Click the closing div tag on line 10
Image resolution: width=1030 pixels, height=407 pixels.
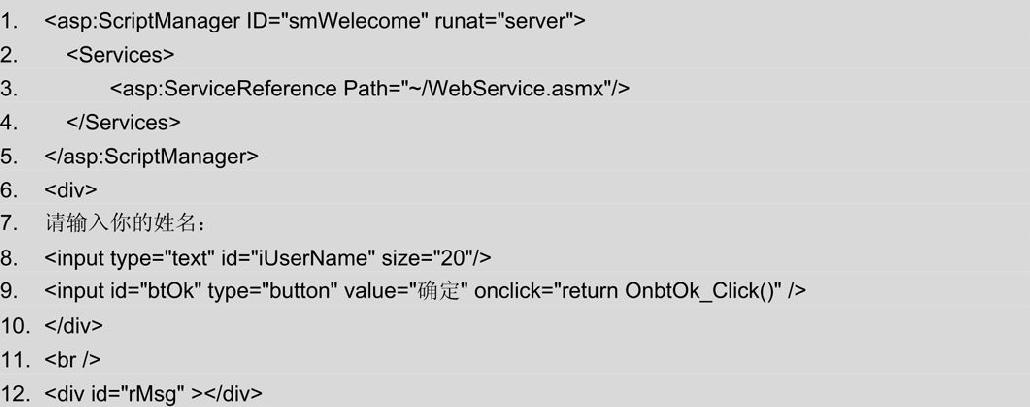(74, 324)
